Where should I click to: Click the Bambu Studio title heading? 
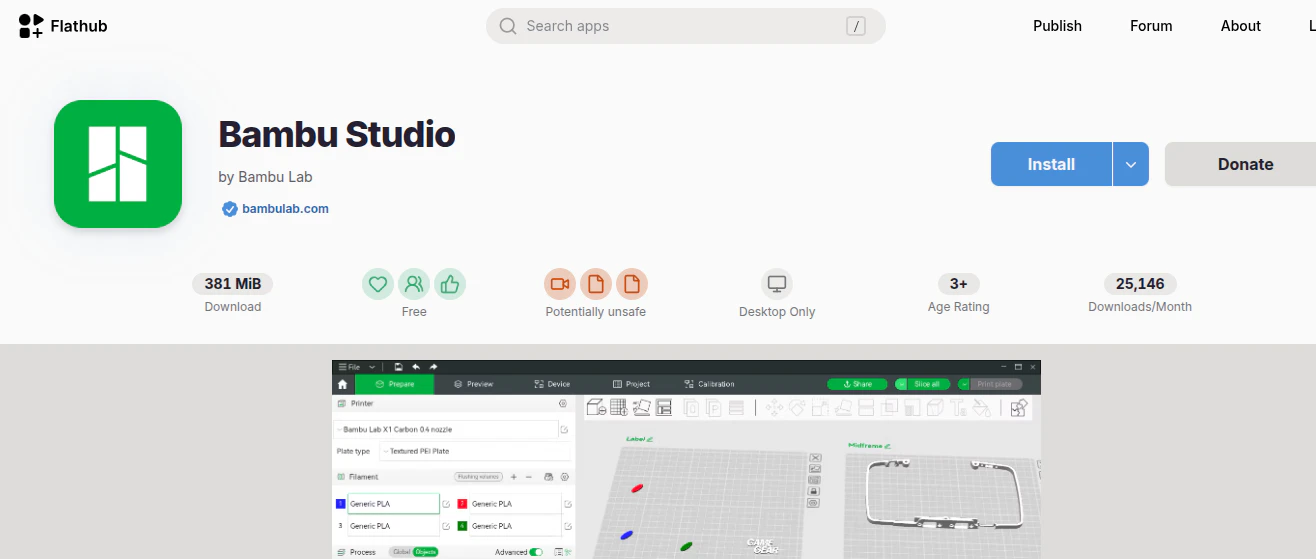(x=337, y=134)
